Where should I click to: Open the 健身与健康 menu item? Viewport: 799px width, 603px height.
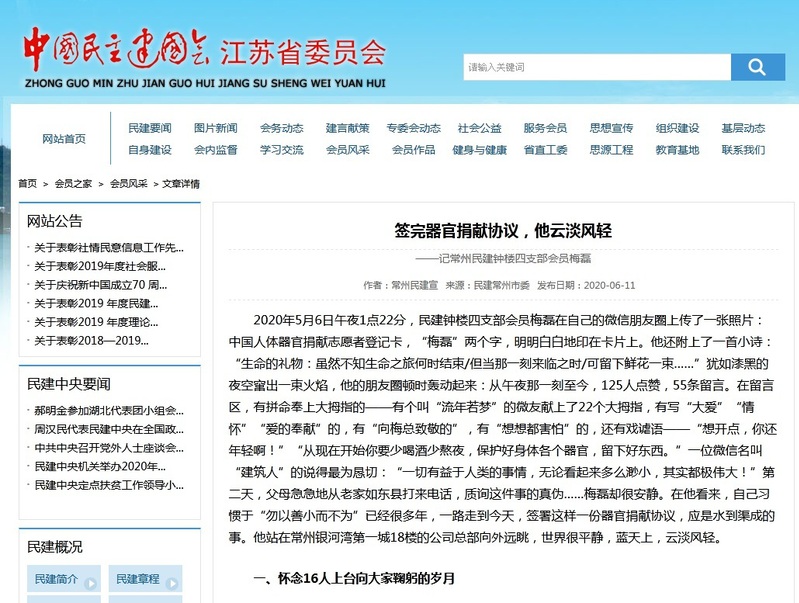click(x=480, y=150)
